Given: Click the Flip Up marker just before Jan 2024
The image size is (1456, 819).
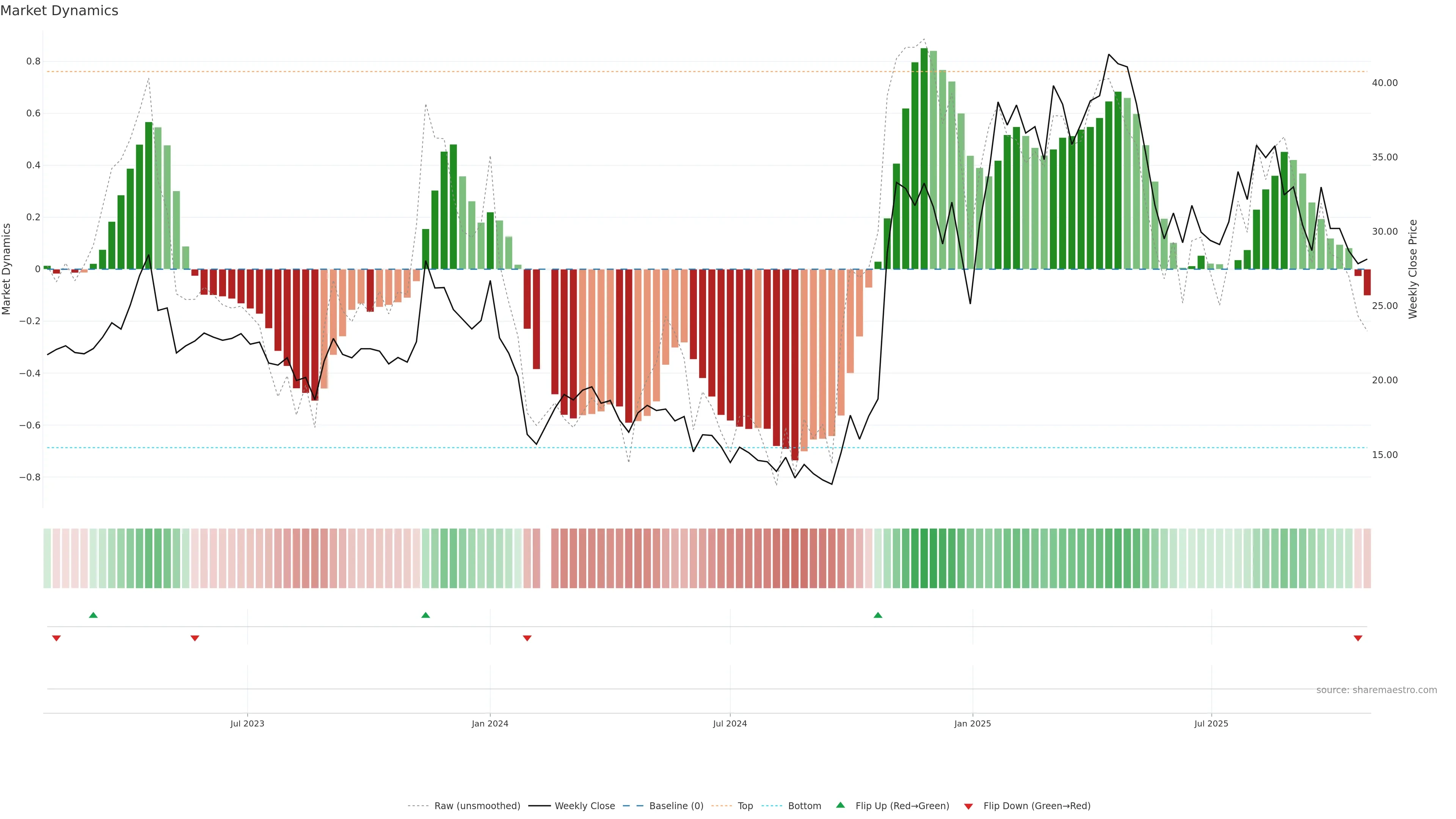Looking at the screenshot, I should 425,615.
